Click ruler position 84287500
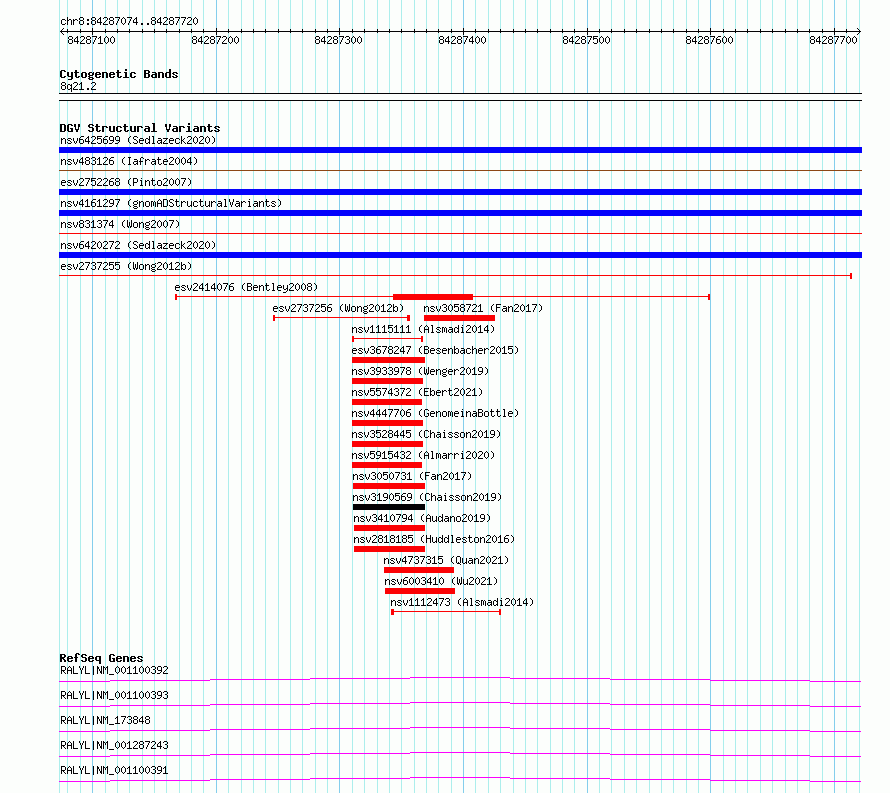Screen dimensions: 890x793 (x=586, y=40)
